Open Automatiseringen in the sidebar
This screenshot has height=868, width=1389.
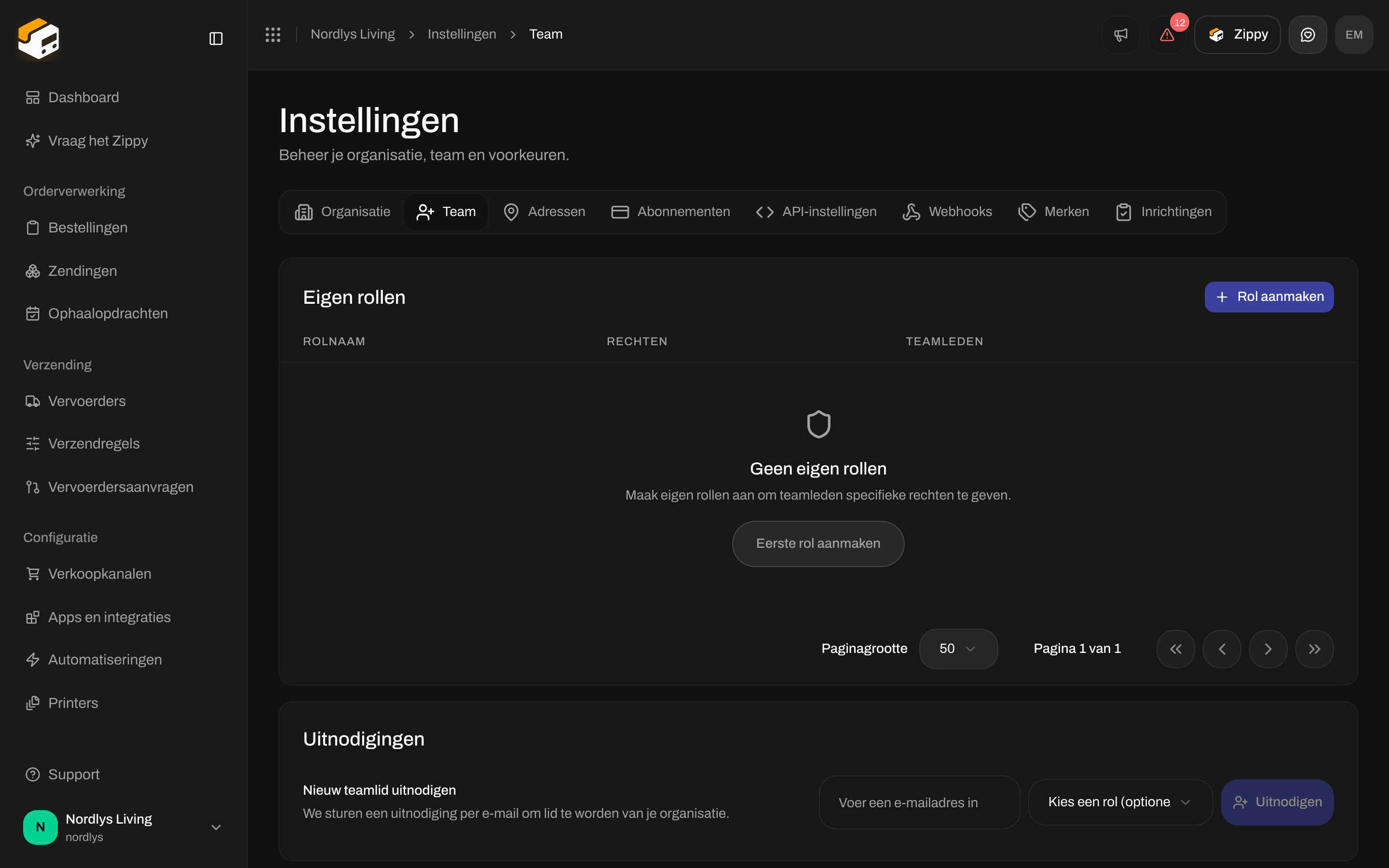coord(123,660)
